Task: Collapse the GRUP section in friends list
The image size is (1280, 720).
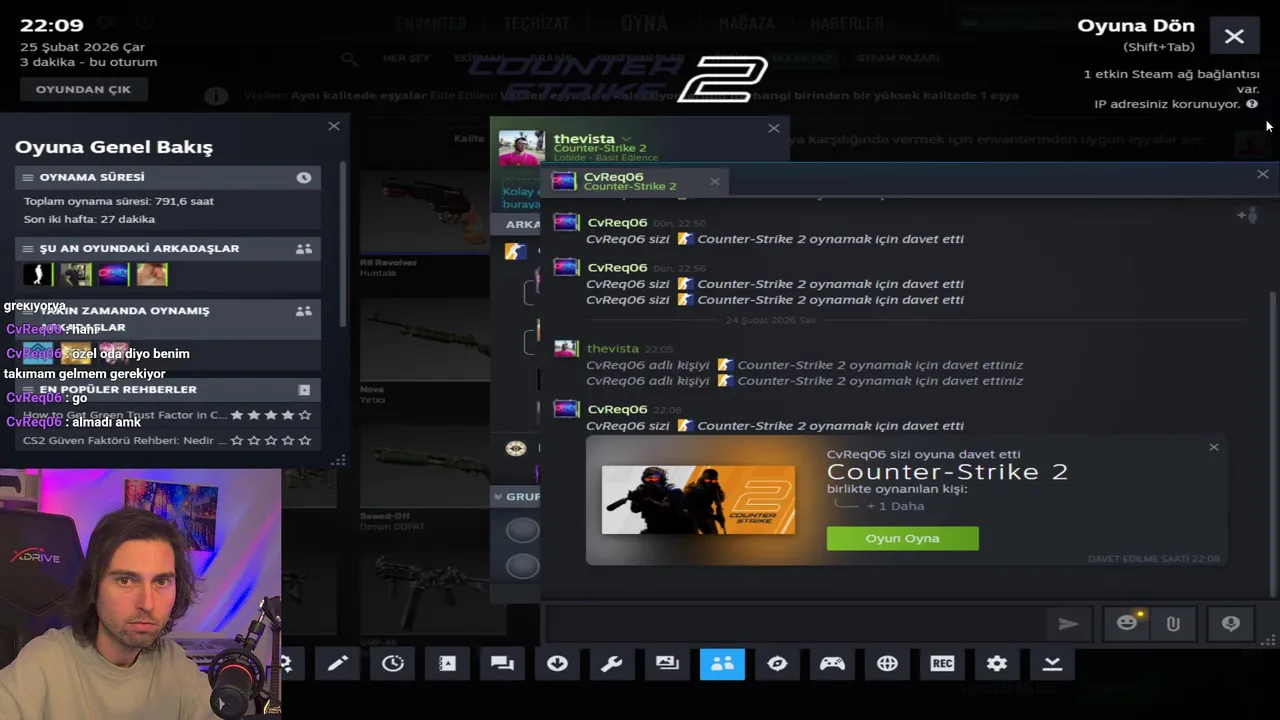Action: pos(498,496)
